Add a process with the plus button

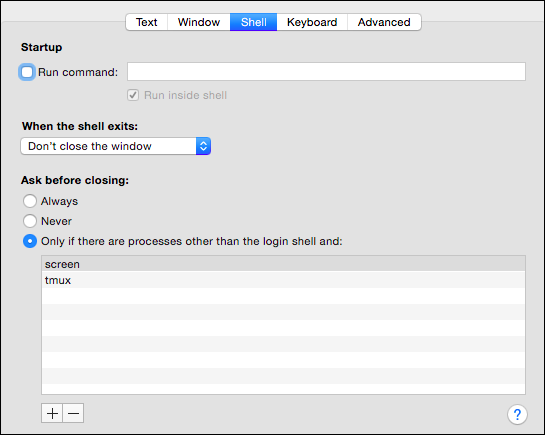[x=52, y=413]
